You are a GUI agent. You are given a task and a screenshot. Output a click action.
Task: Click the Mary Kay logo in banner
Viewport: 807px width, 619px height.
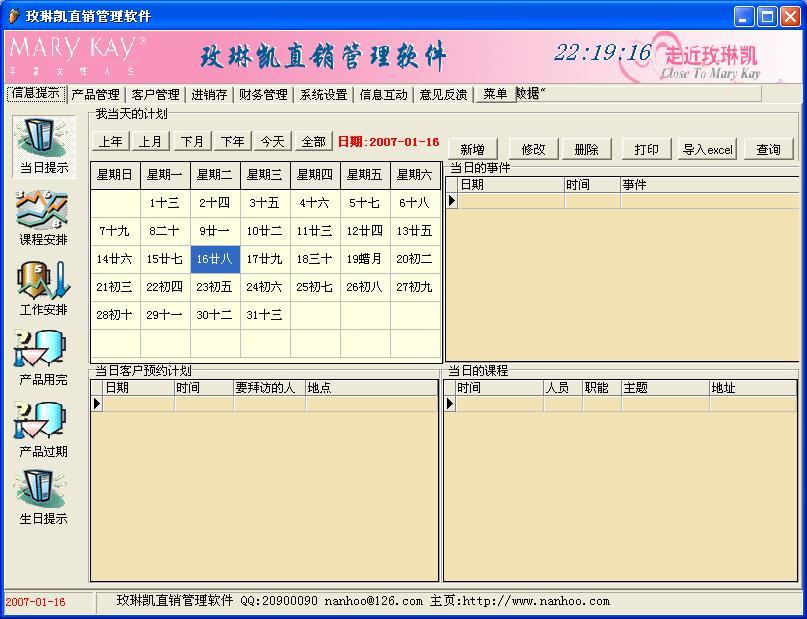(77, 56)
